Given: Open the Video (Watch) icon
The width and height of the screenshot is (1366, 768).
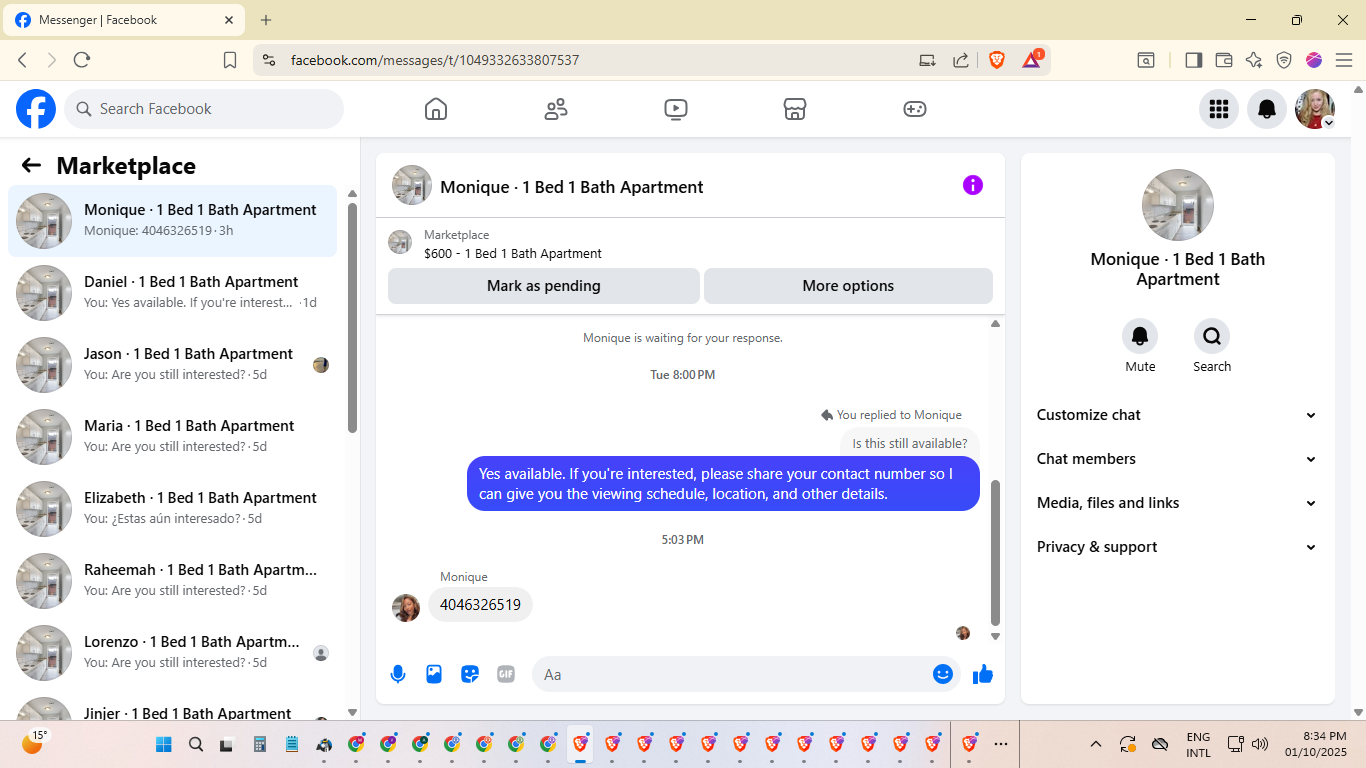Looking at the screenshot, I should pyautogui.click(x=676, y=109).
